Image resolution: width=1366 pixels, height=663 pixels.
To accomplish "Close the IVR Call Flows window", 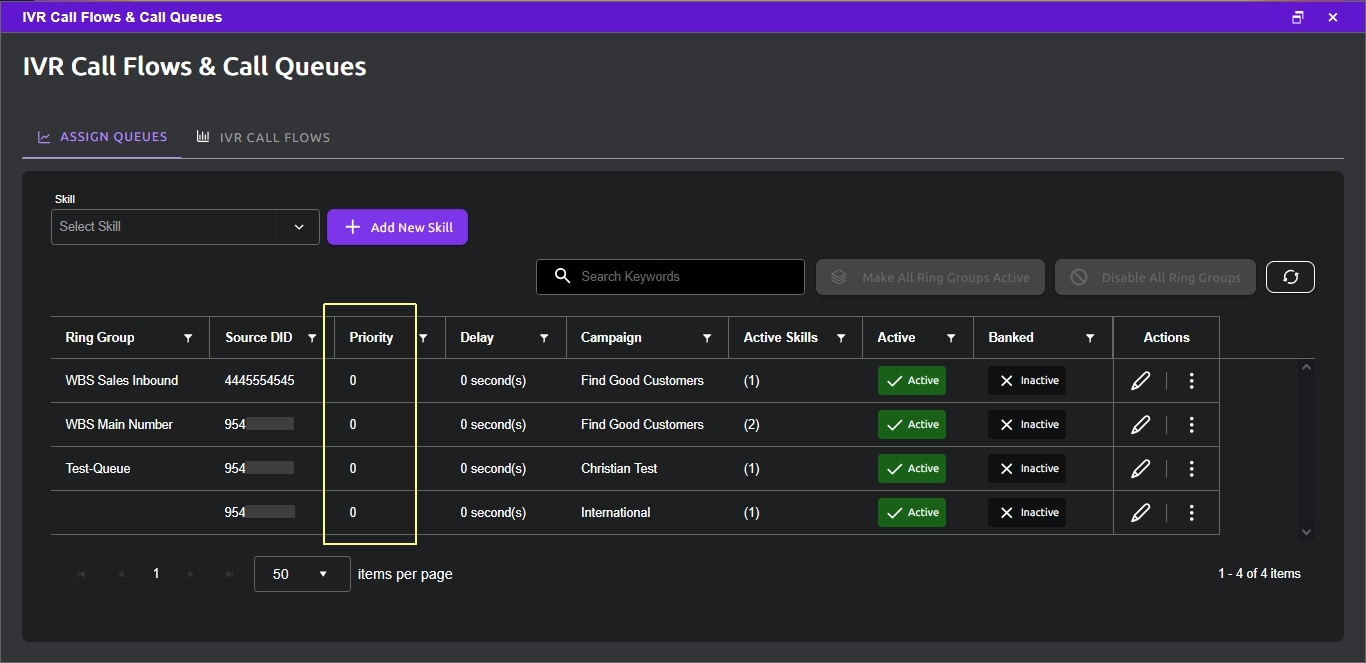I will coord(1333,17).
